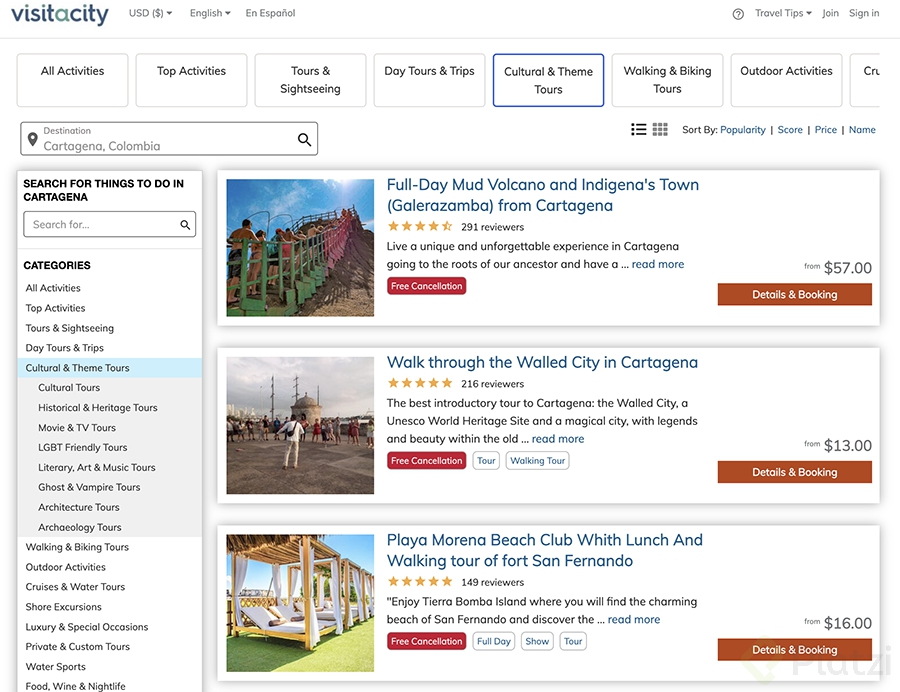Read more about Playa Morena tour
Screen dimensions: 900x692
634,620
